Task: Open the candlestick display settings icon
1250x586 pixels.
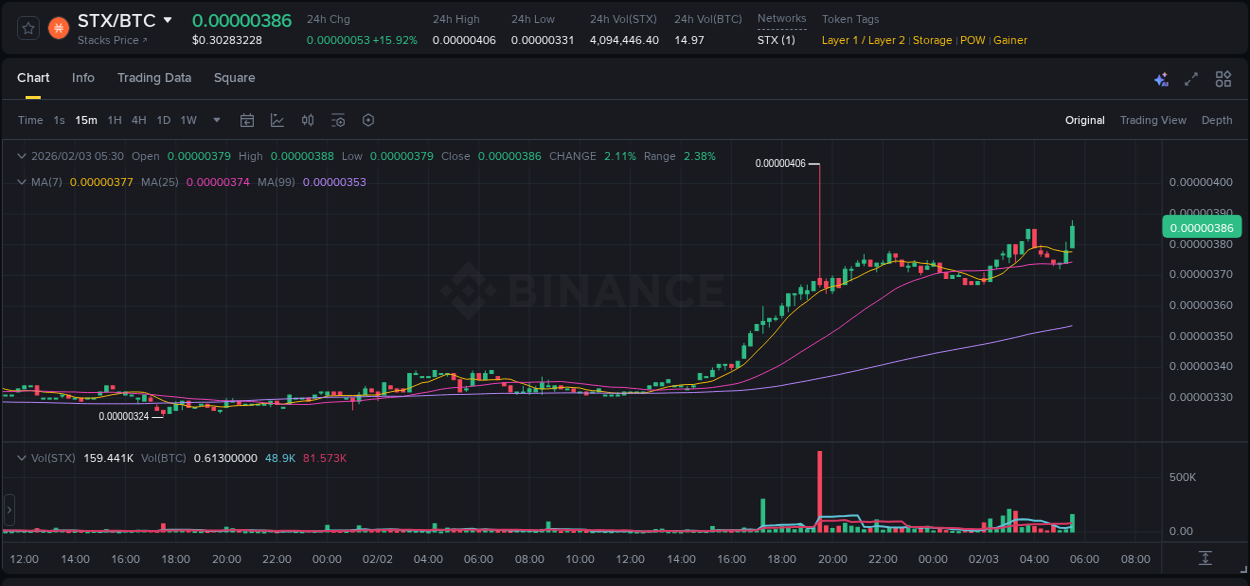Action: [307, 120]
